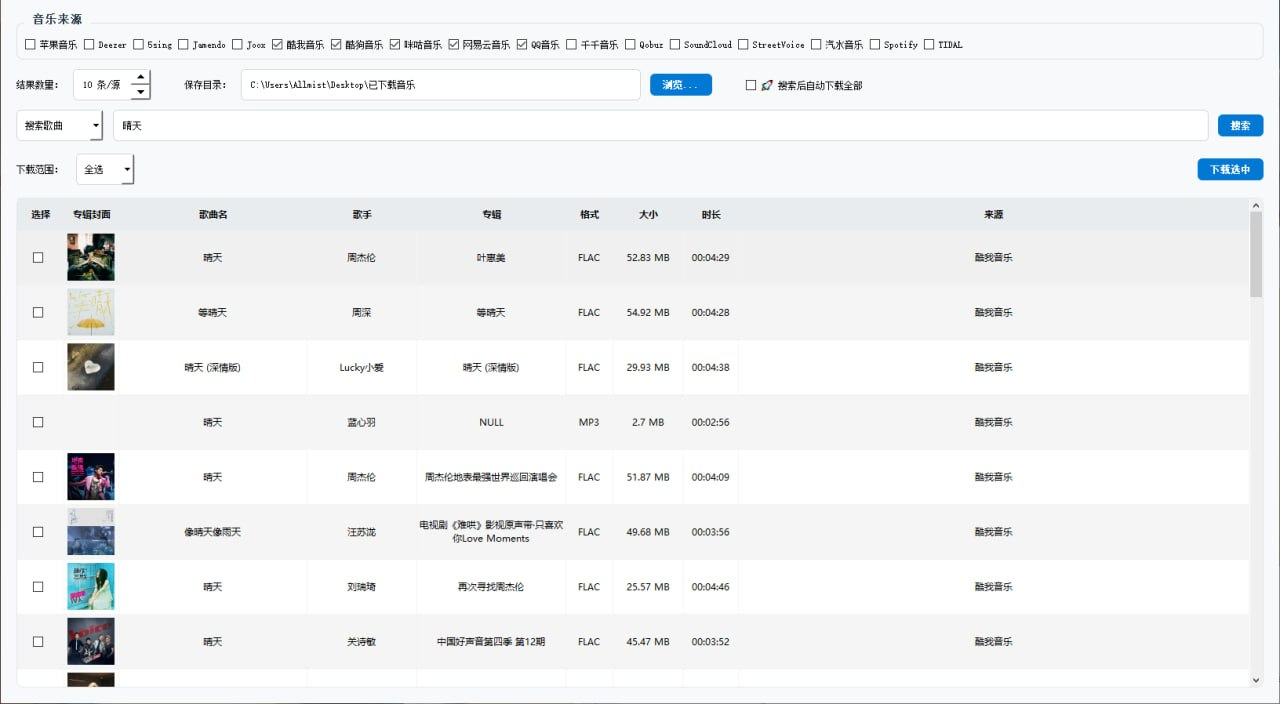Uncheck the 网易云音乐 source

click(x=454, y=44)
